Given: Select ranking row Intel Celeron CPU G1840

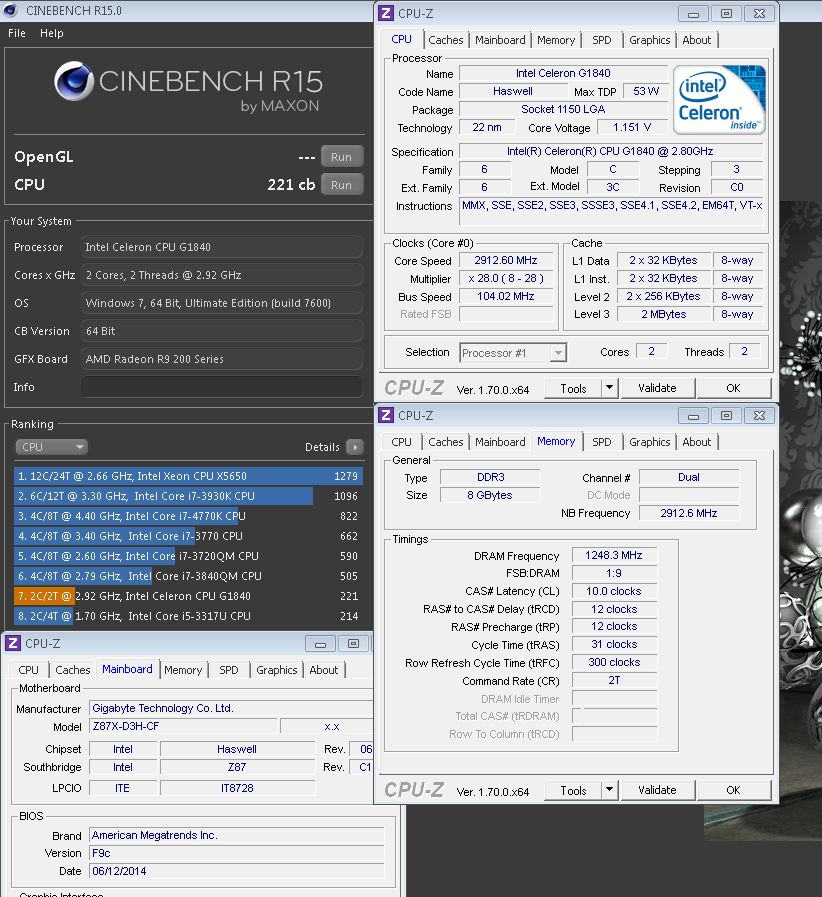Looking at the screenshot, I should pos(188,596).
